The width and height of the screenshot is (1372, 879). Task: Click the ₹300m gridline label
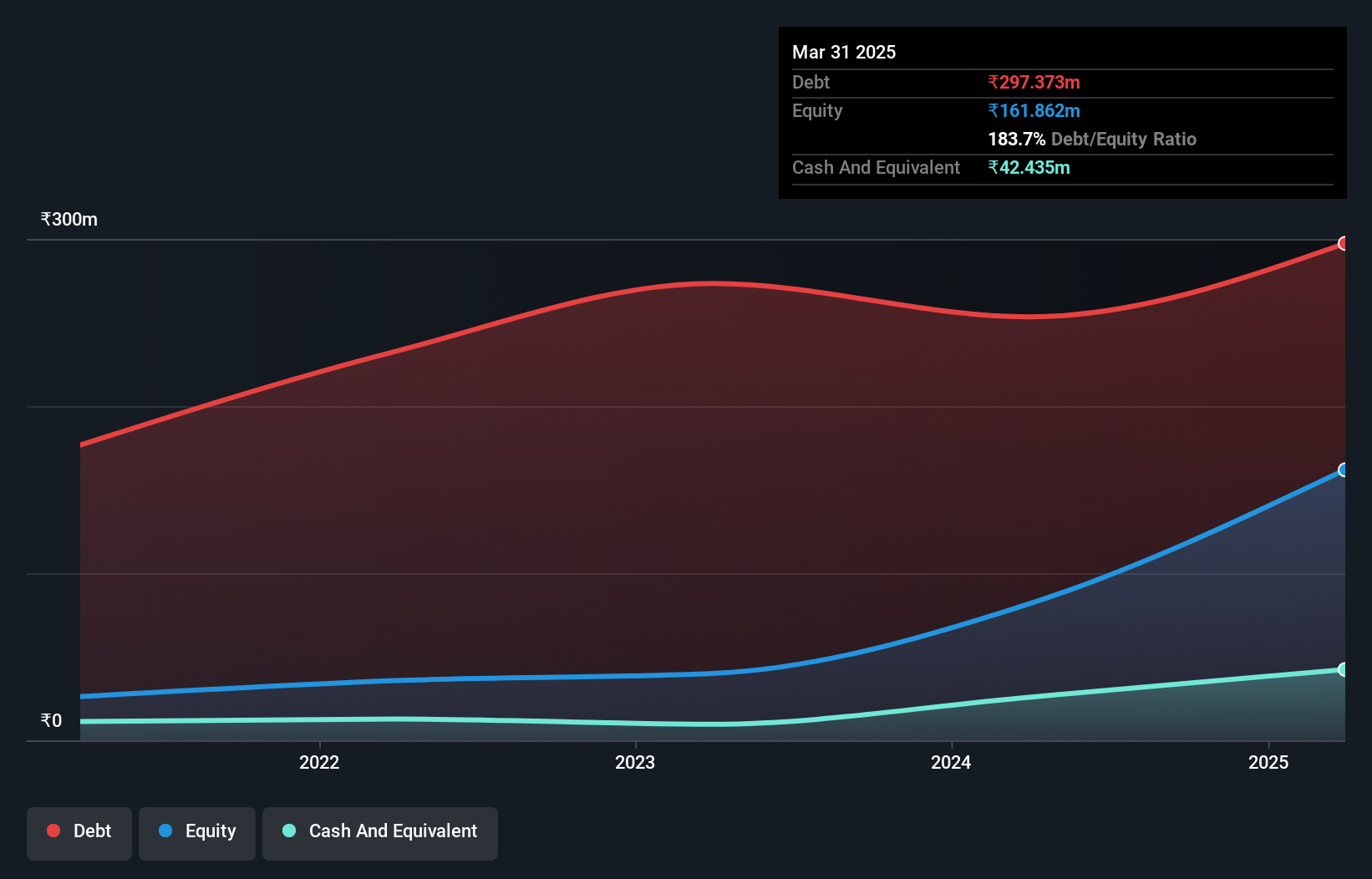(68, 219)
